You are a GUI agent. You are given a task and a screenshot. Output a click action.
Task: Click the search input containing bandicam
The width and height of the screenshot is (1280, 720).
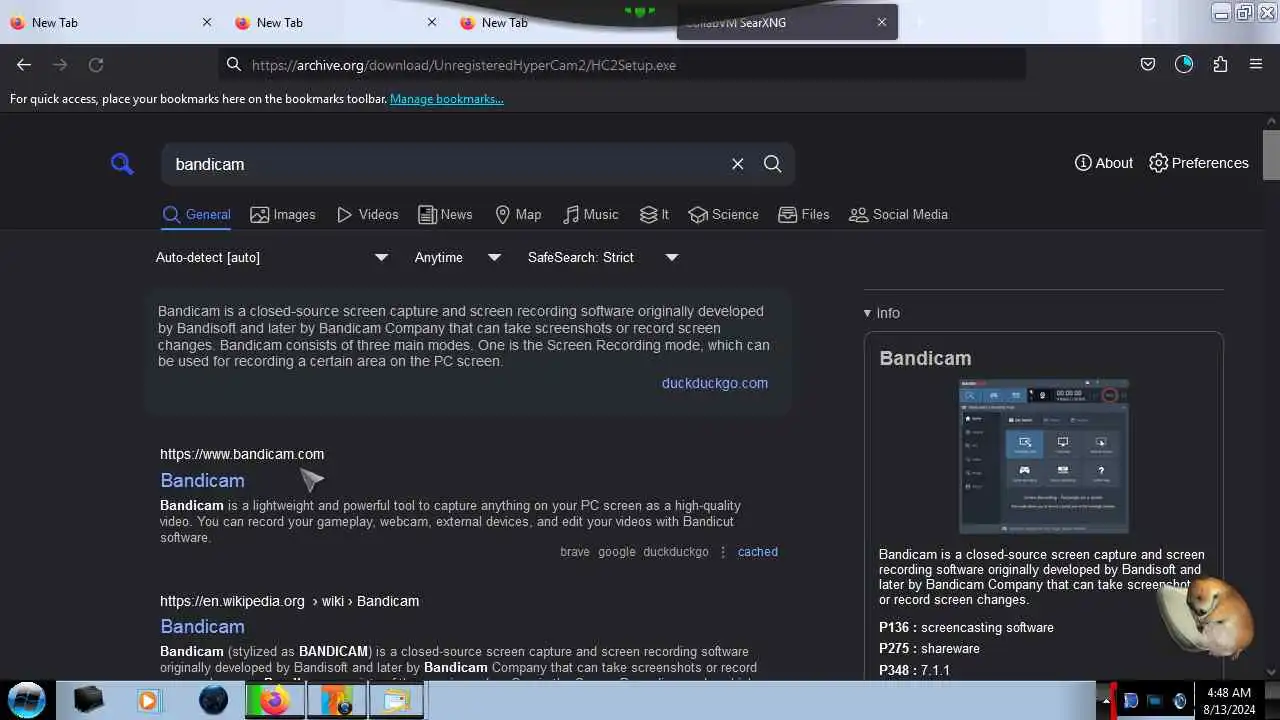pyautogui.click(x=445, y=164)
